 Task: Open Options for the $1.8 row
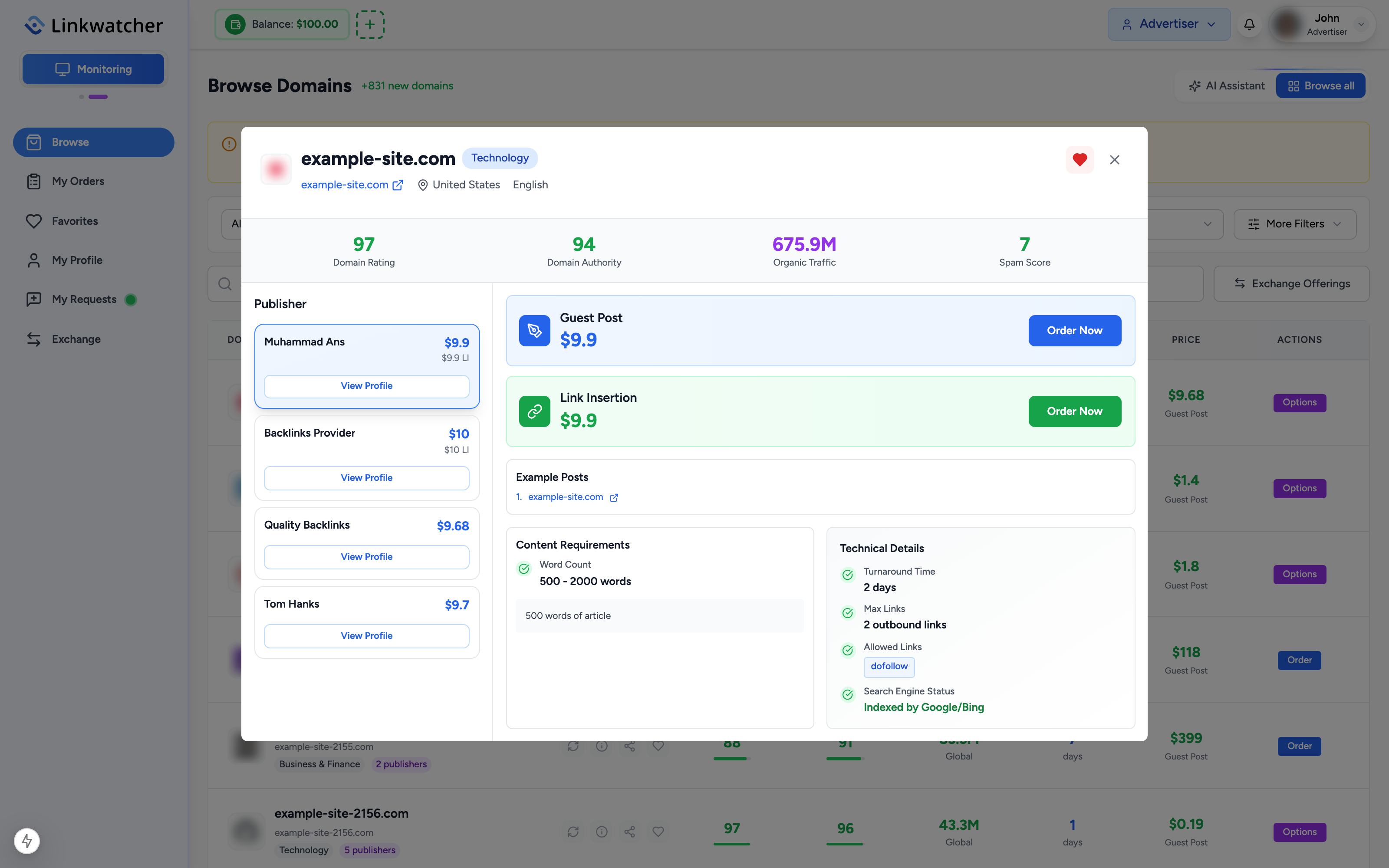[x=1300, y=575]
